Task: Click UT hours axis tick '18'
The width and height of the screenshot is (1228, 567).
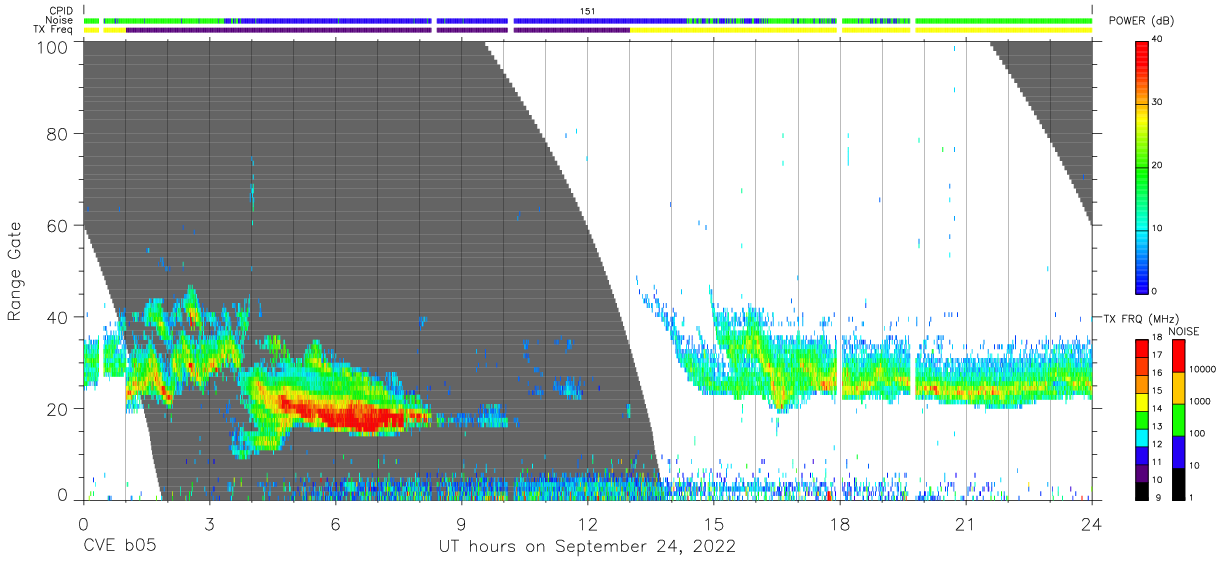Action: click(x=839, y=524)
